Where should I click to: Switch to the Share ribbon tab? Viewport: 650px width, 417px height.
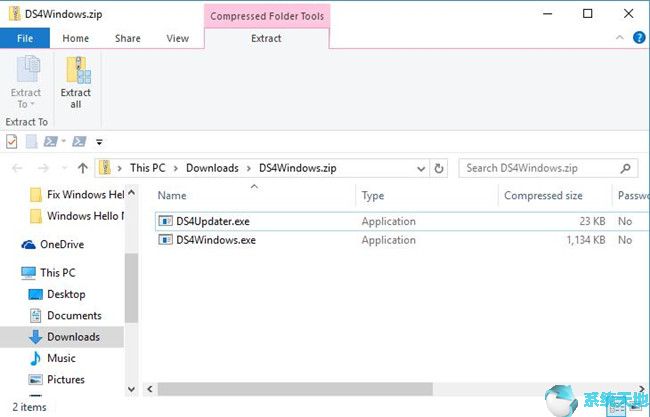(x=127, y=39)
